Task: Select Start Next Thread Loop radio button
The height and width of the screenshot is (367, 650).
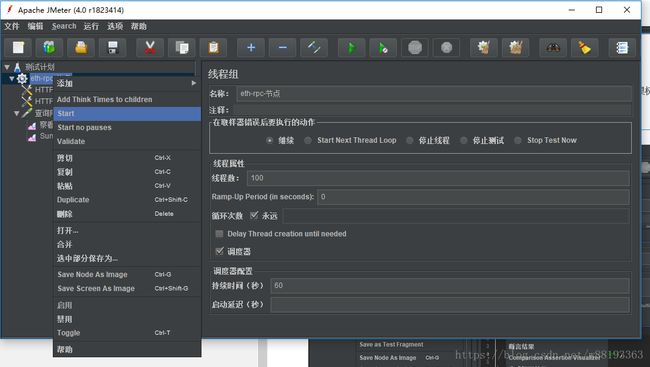Action: 308,141
